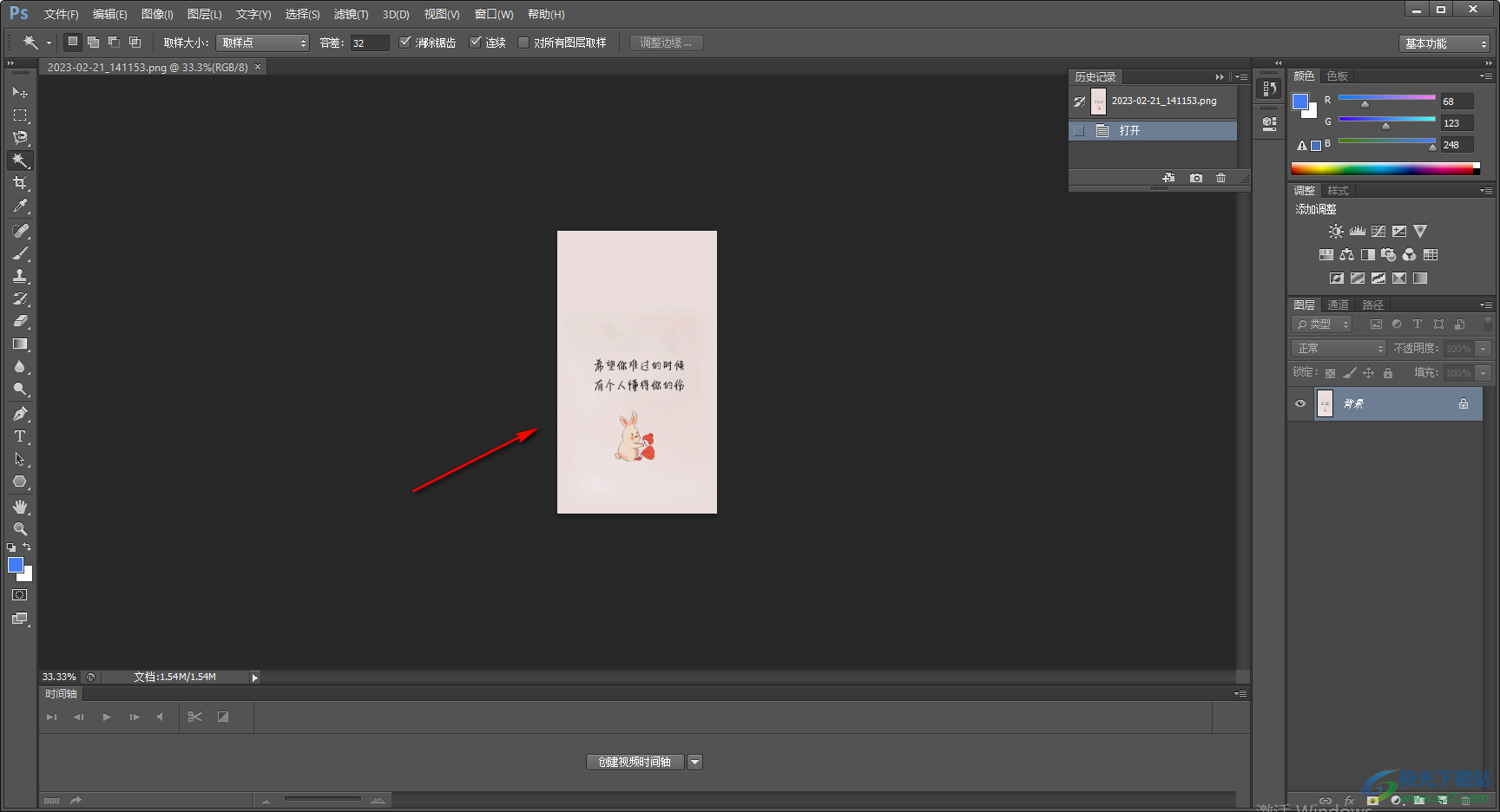
Task: Delete current history state trash icon
Action: click(1221, 178)
